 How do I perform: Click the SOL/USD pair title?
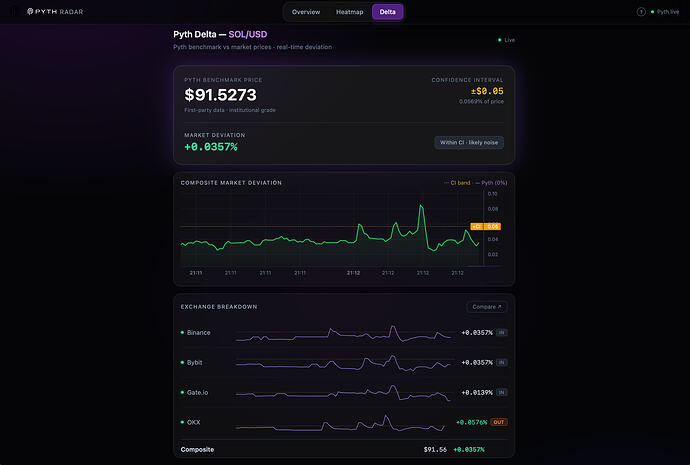(248, 34)
